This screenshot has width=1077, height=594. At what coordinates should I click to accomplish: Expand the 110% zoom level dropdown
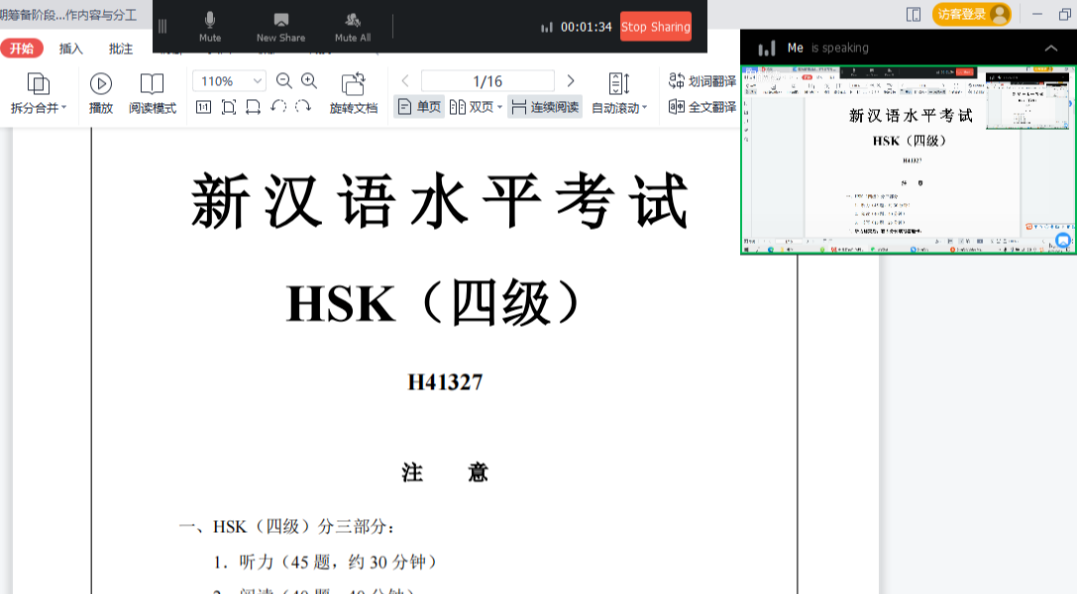click(257, 81)
